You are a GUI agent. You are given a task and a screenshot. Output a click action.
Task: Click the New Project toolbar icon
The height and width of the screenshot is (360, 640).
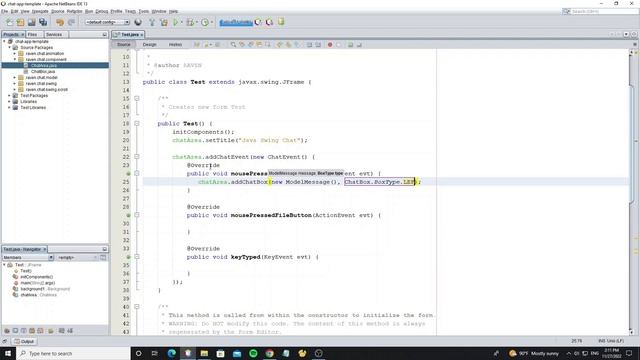20,22
